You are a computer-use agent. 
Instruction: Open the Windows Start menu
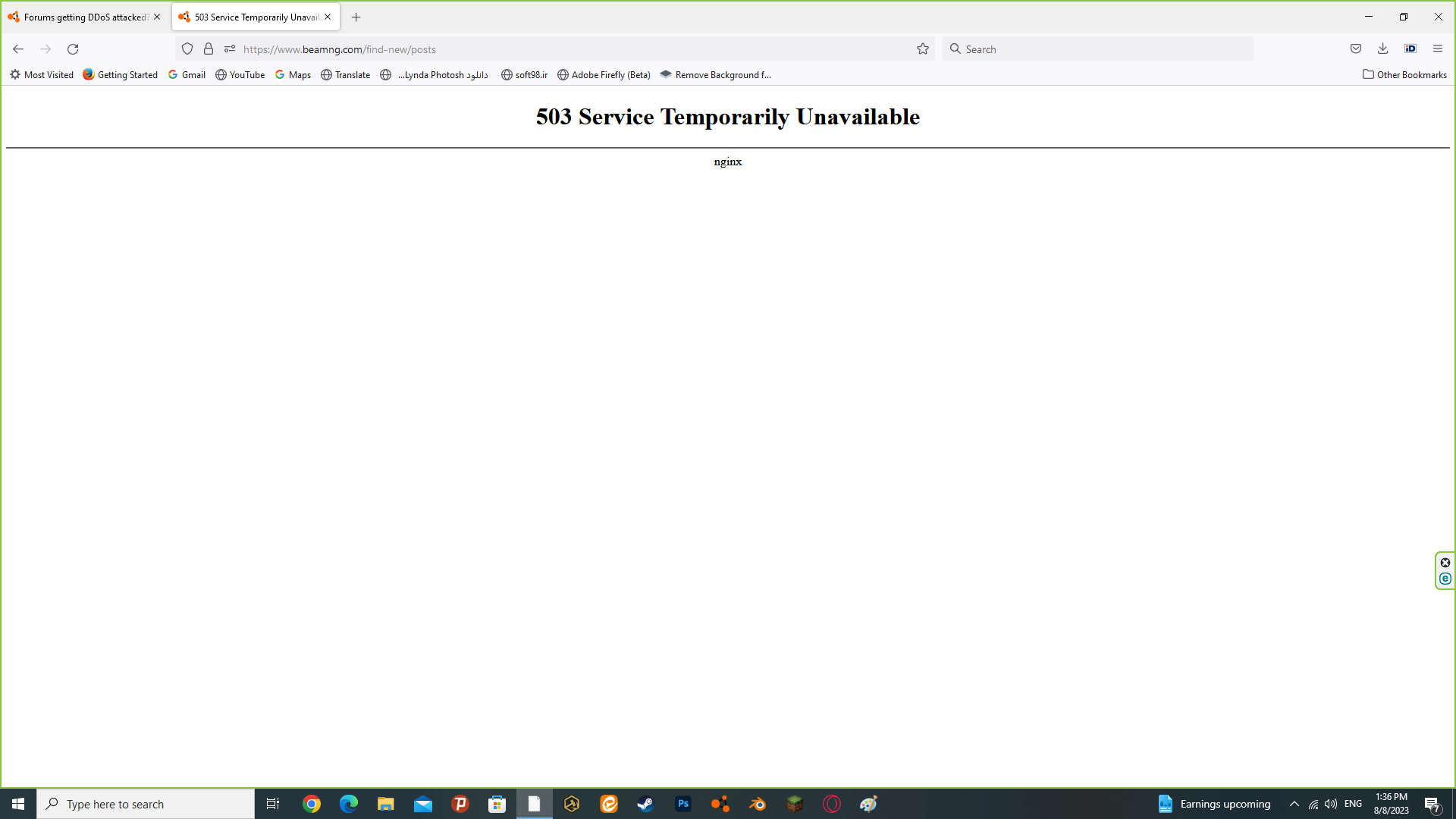point(18,804)
